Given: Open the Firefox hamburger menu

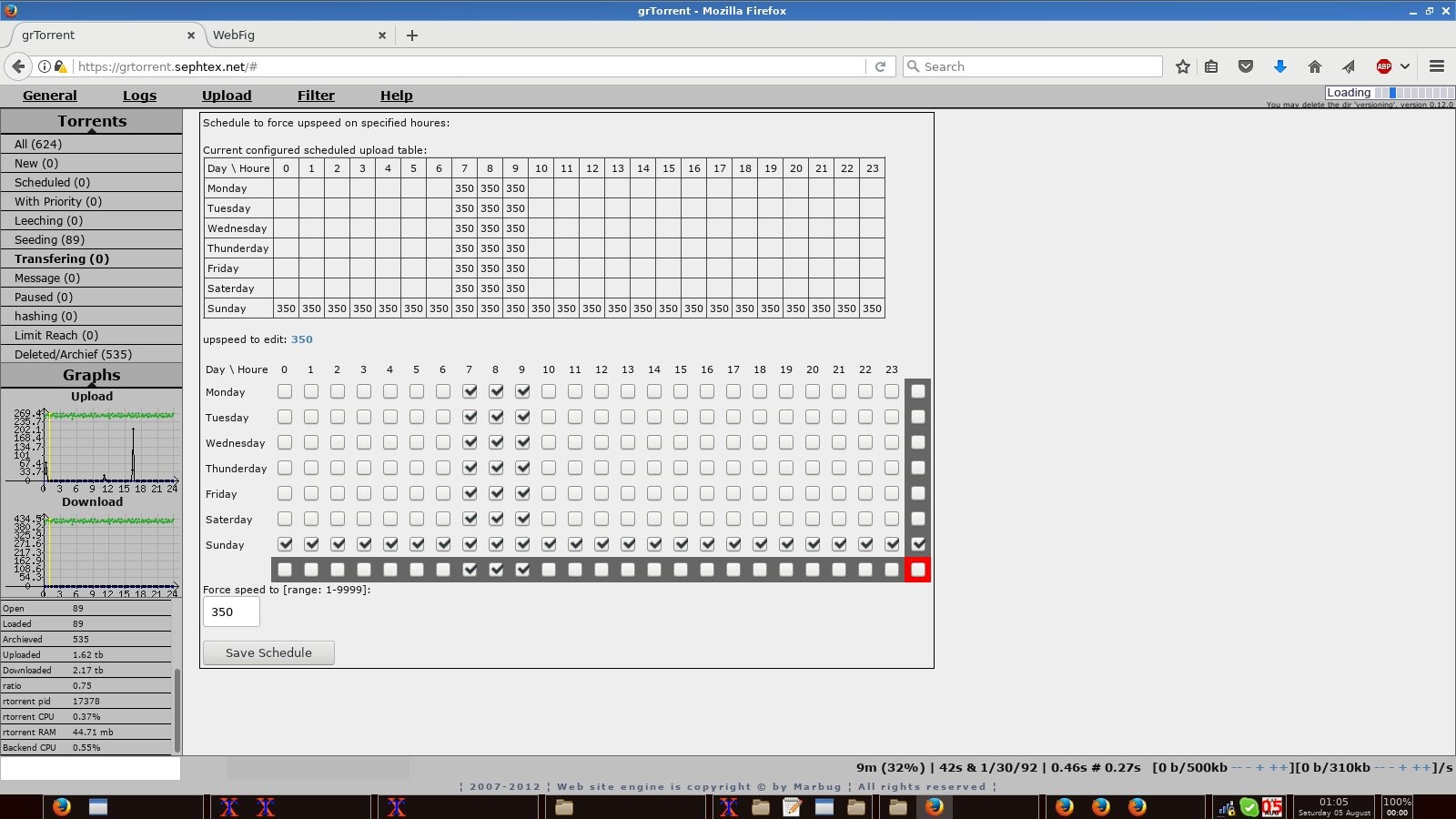Looking at the screenshot, I should [x=1437, y=66].
